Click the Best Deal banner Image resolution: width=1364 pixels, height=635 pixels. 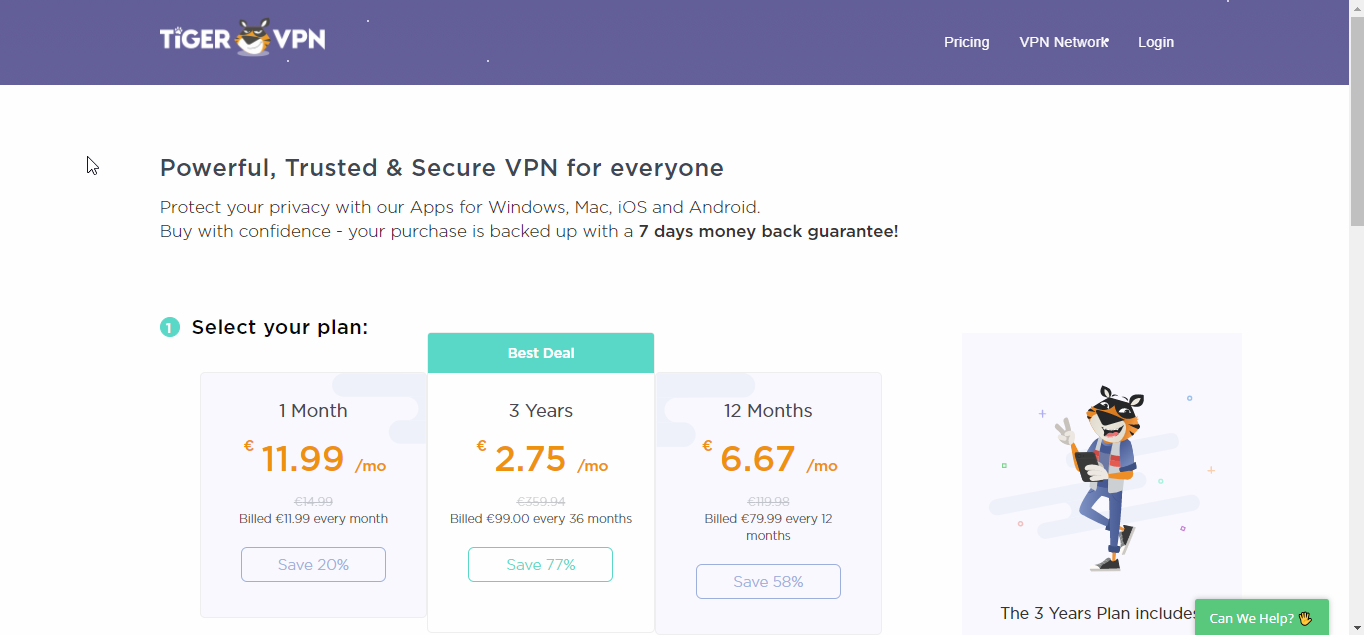click(x=541, y=353)
